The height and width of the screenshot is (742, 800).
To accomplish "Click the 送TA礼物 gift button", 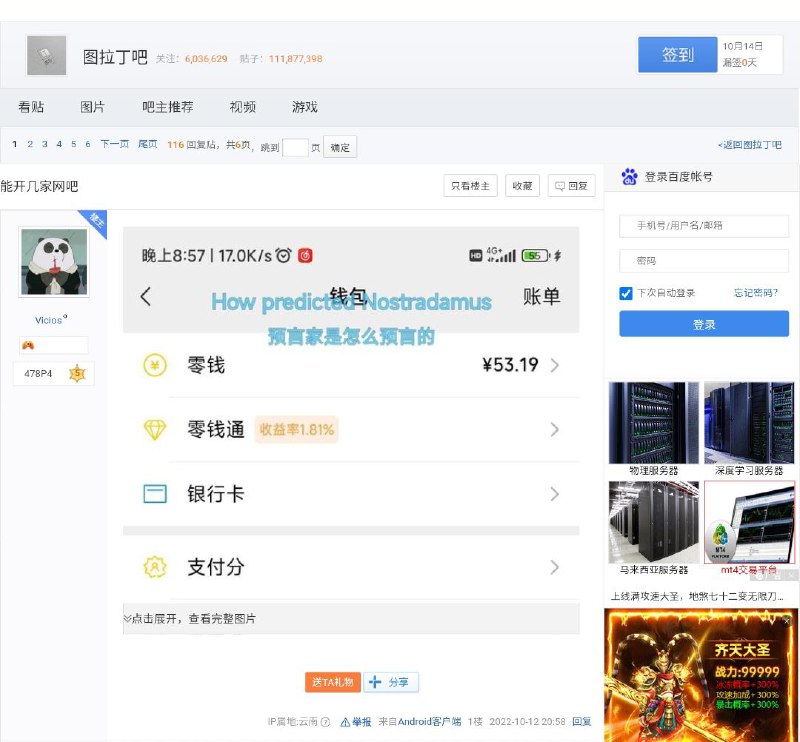I will click(x=333, y=682).
